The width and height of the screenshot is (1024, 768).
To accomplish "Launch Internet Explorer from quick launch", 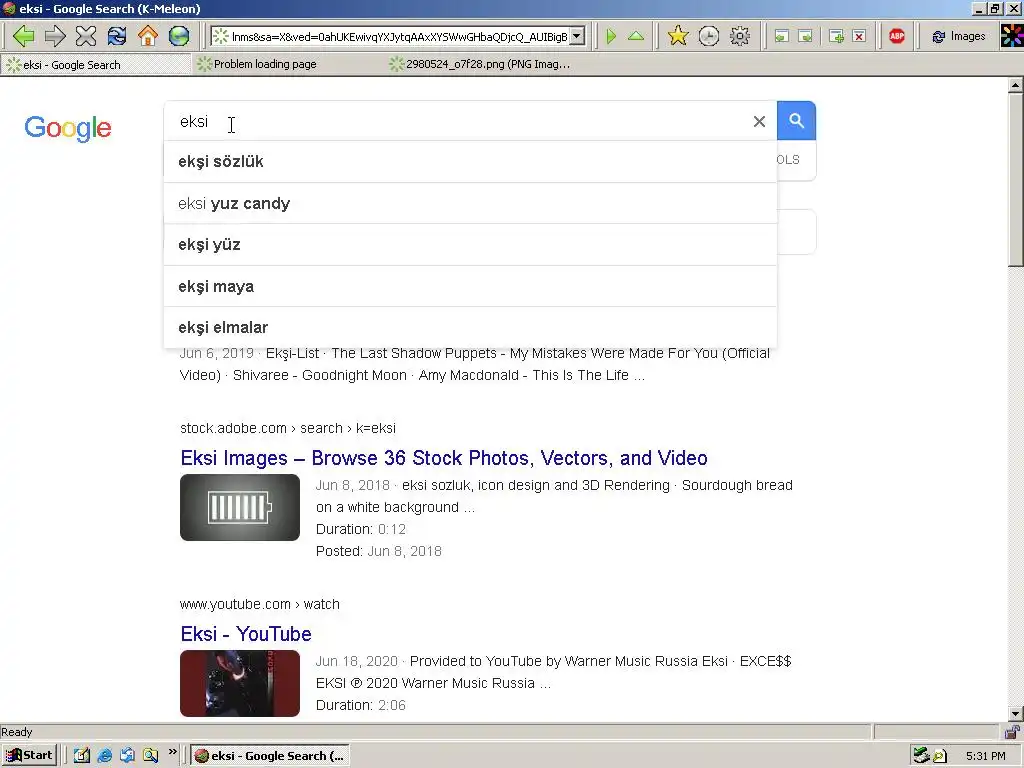I will tap(104, 756).
